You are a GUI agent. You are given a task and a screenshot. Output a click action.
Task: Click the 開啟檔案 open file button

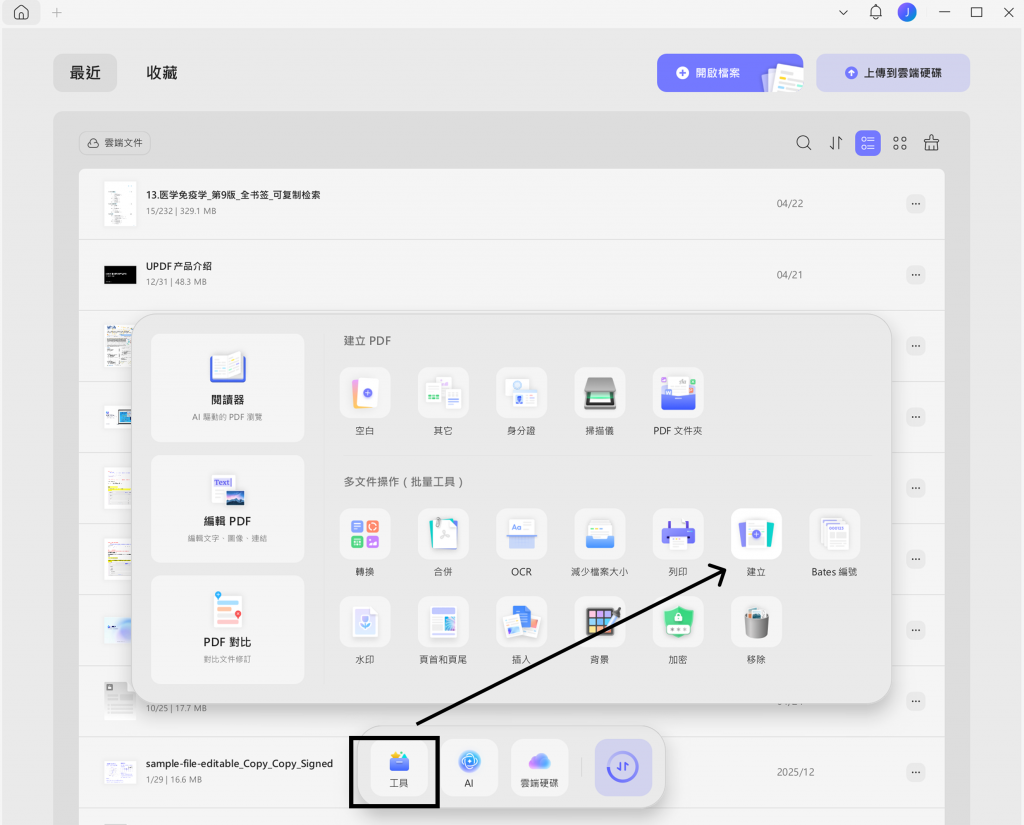[x=730, y=73]
